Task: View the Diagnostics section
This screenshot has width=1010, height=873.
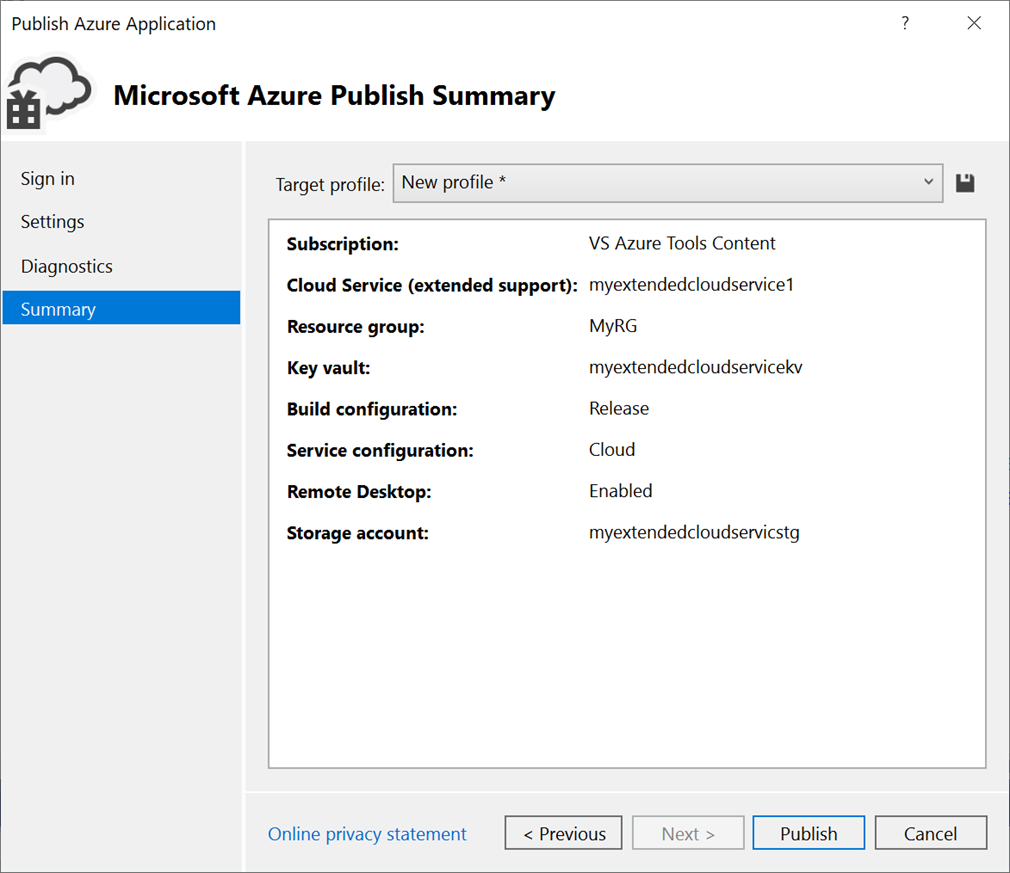Action: (66, 265)
